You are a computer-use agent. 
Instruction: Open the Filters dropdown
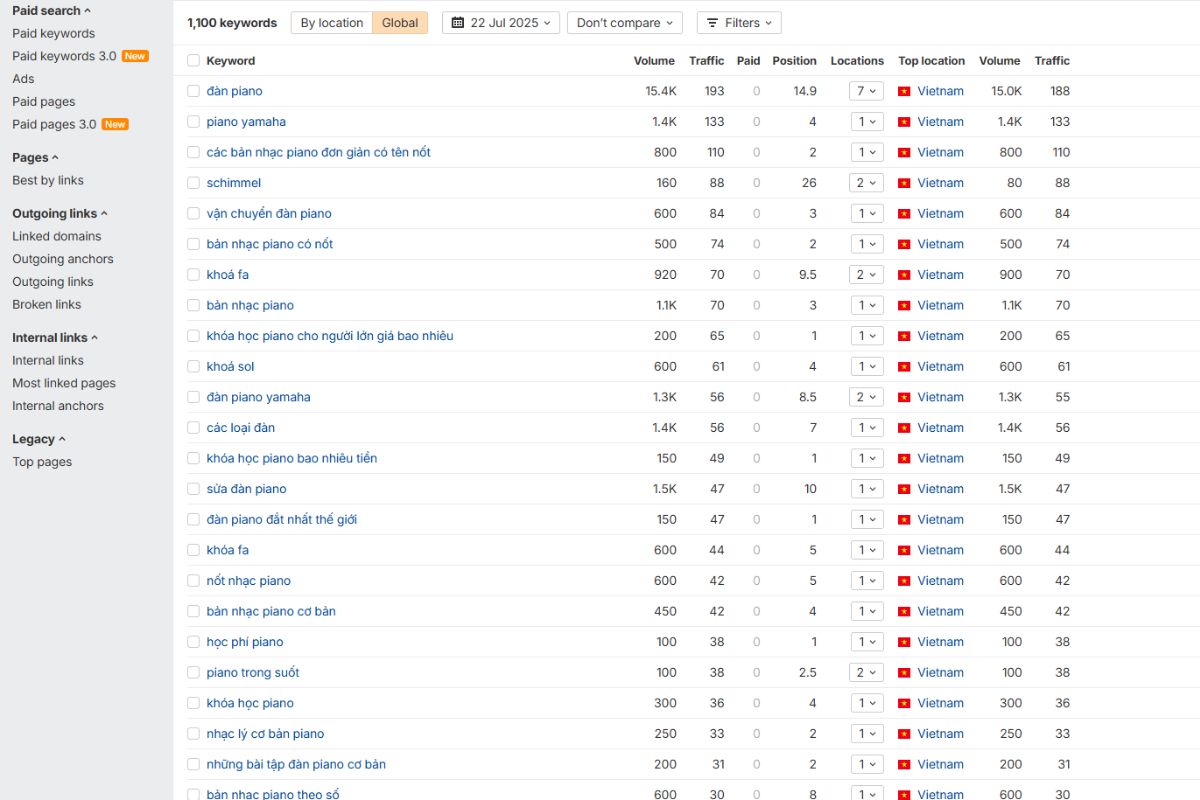(739, 23)
